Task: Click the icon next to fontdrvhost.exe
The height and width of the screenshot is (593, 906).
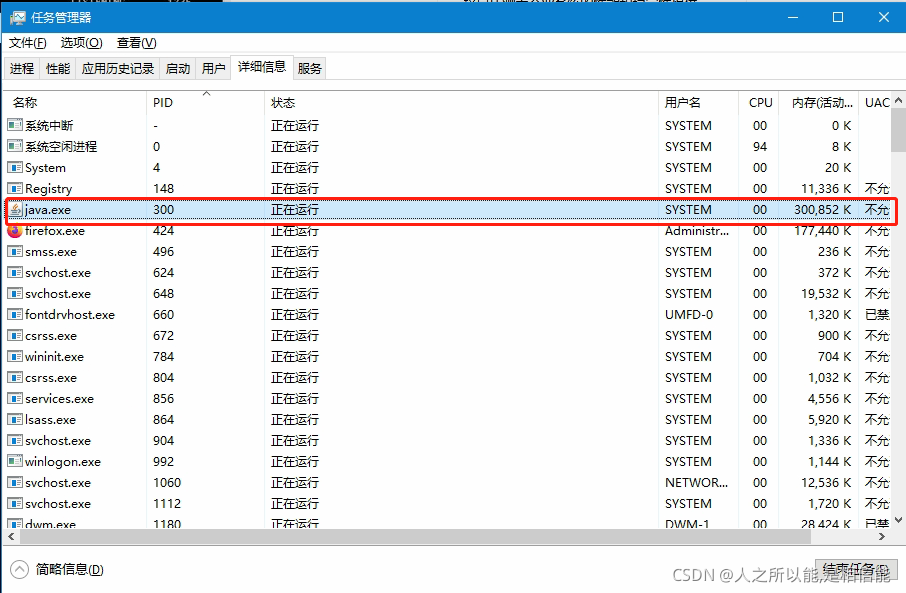Action: [x=15, y=314]
